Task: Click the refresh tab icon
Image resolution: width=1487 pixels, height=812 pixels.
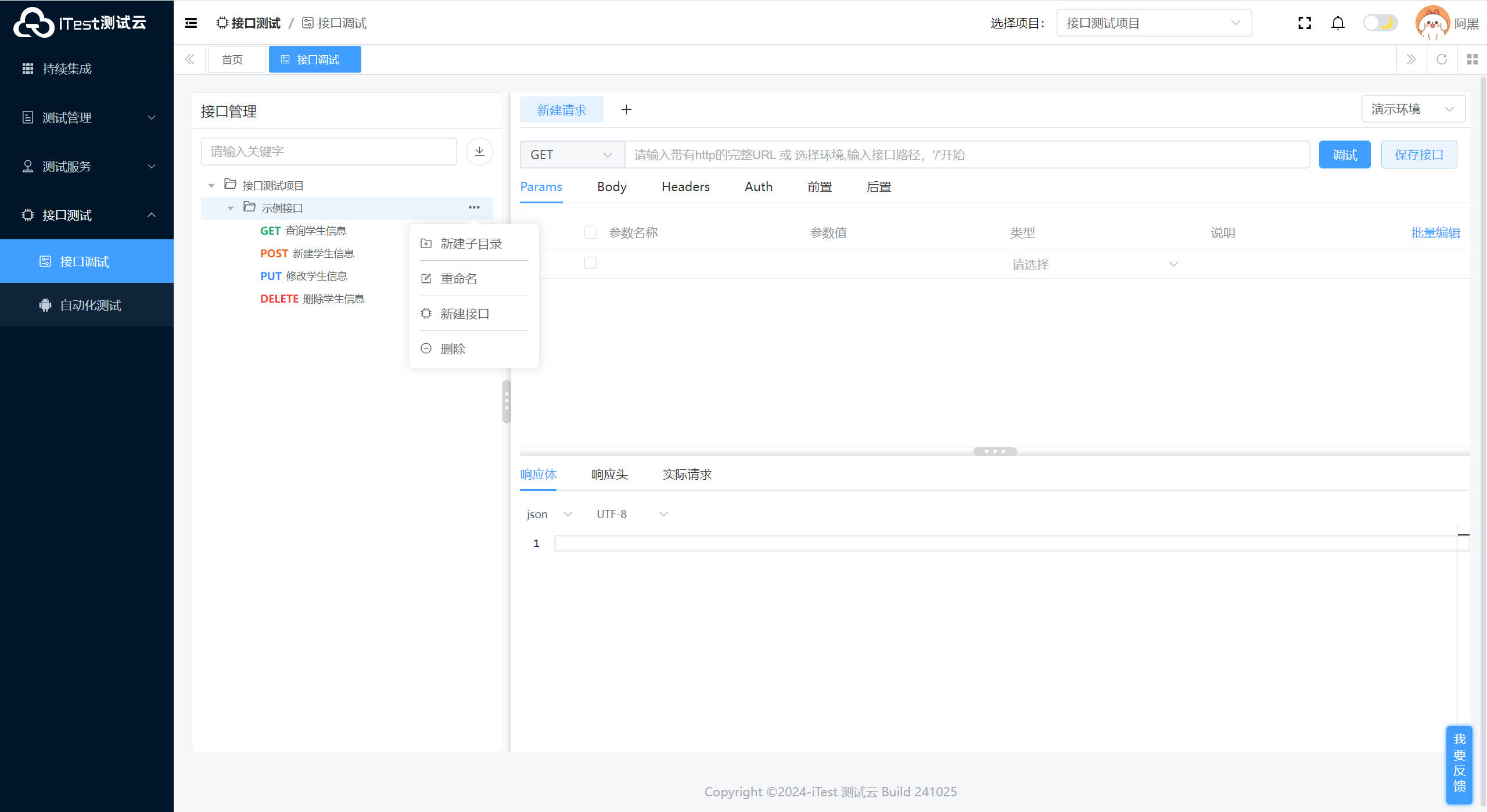Action: pos(1442,59)
